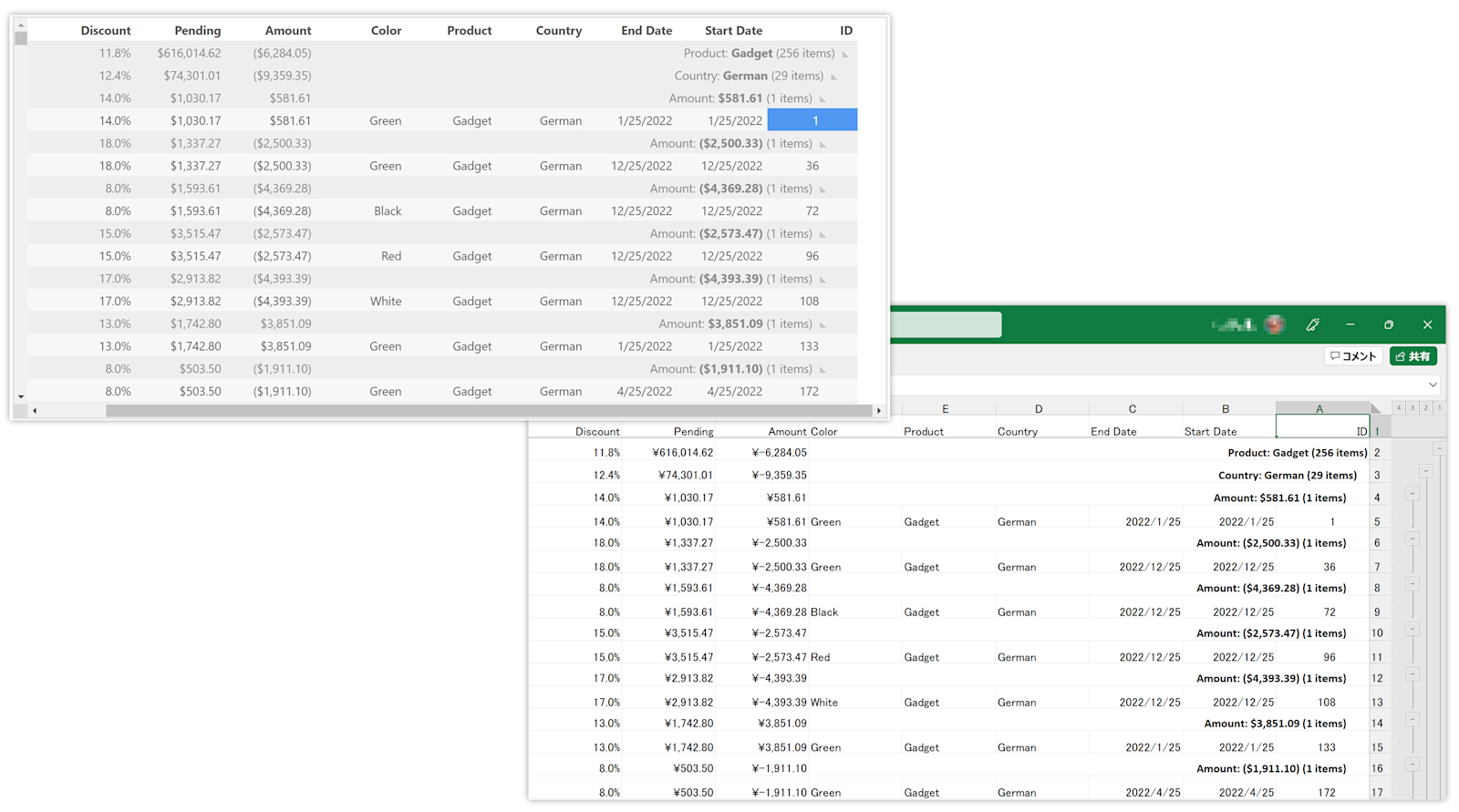The height and width of the screenshot is (812, 1459).
Task: Collapse the Country: German group in grid
Action: pyautogui.click(x=834, y=77)
